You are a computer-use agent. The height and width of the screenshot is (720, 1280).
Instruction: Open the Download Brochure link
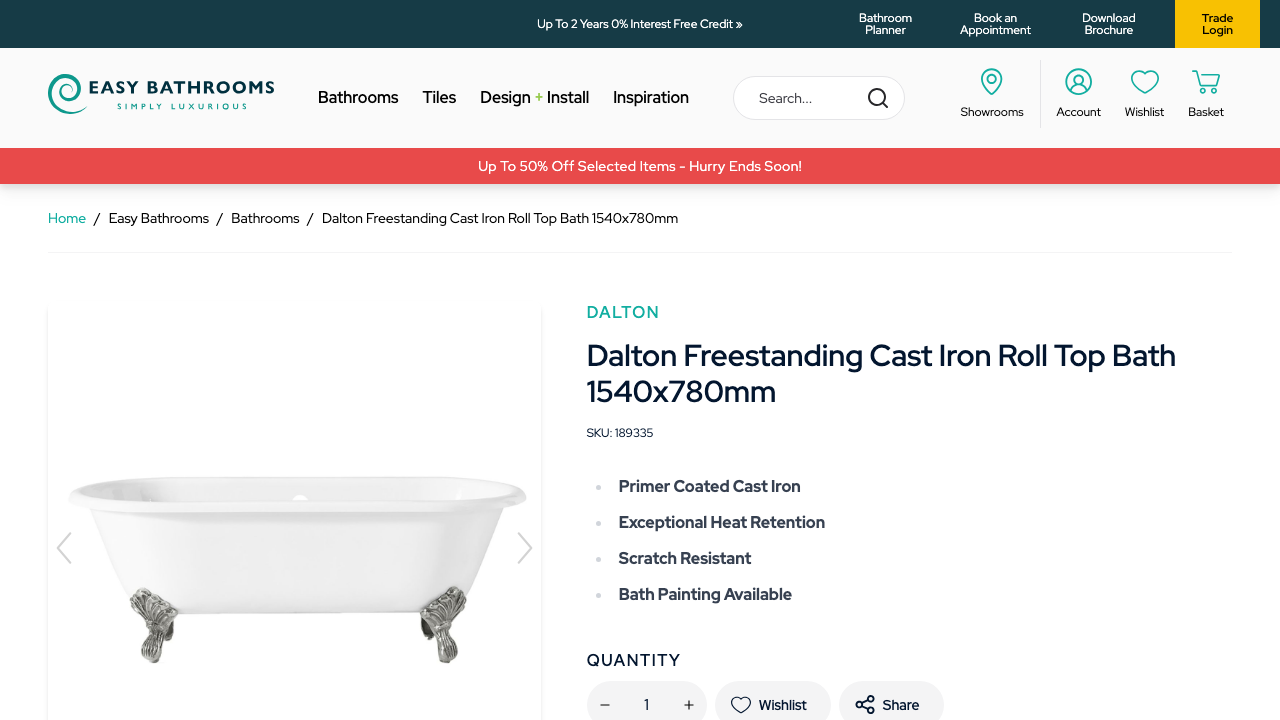[1108, 24]
